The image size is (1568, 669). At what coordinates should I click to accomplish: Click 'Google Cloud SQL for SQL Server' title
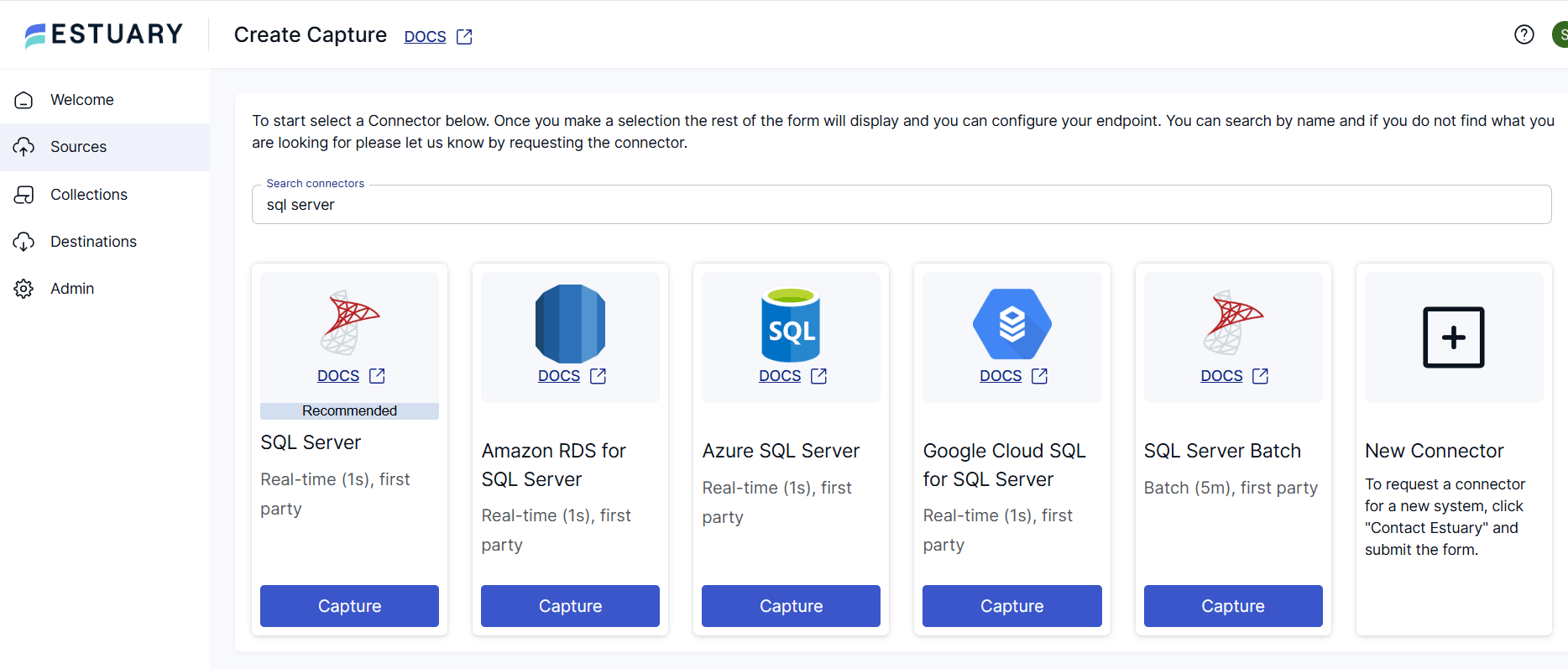(x=1005, y=465)
